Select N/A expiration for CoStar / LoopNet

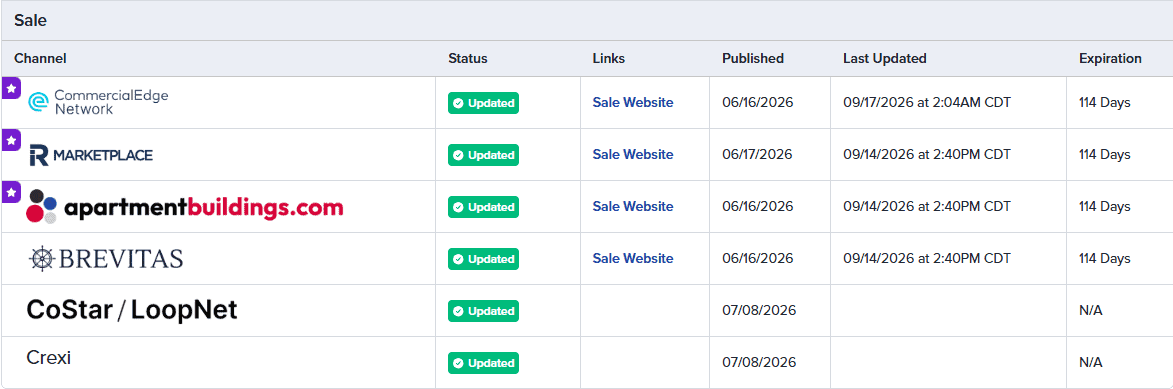1091,310
